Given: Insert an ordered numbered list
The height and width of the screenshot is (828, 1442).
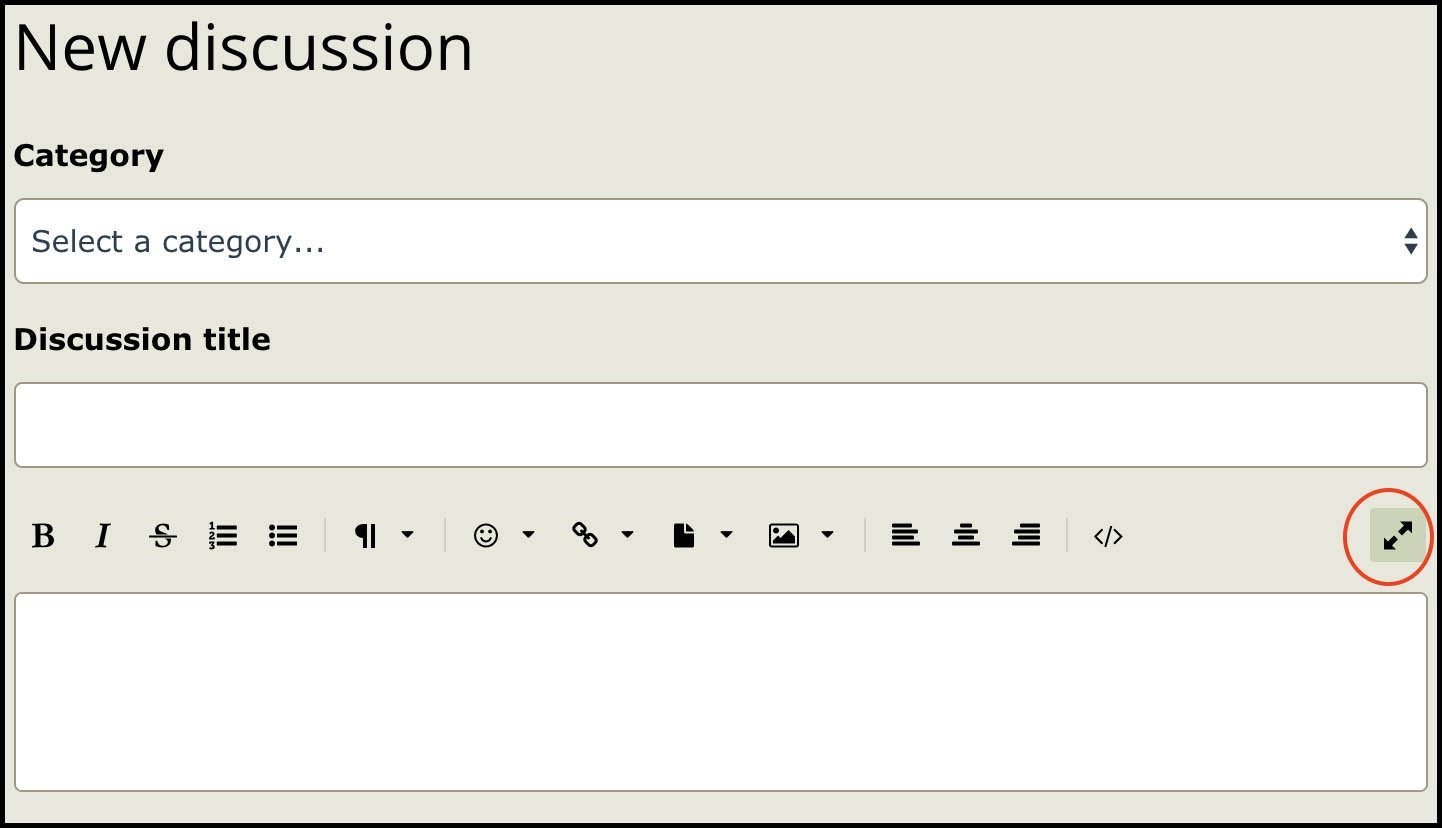Looking at the screenshot, I should [x=223, y=536].
